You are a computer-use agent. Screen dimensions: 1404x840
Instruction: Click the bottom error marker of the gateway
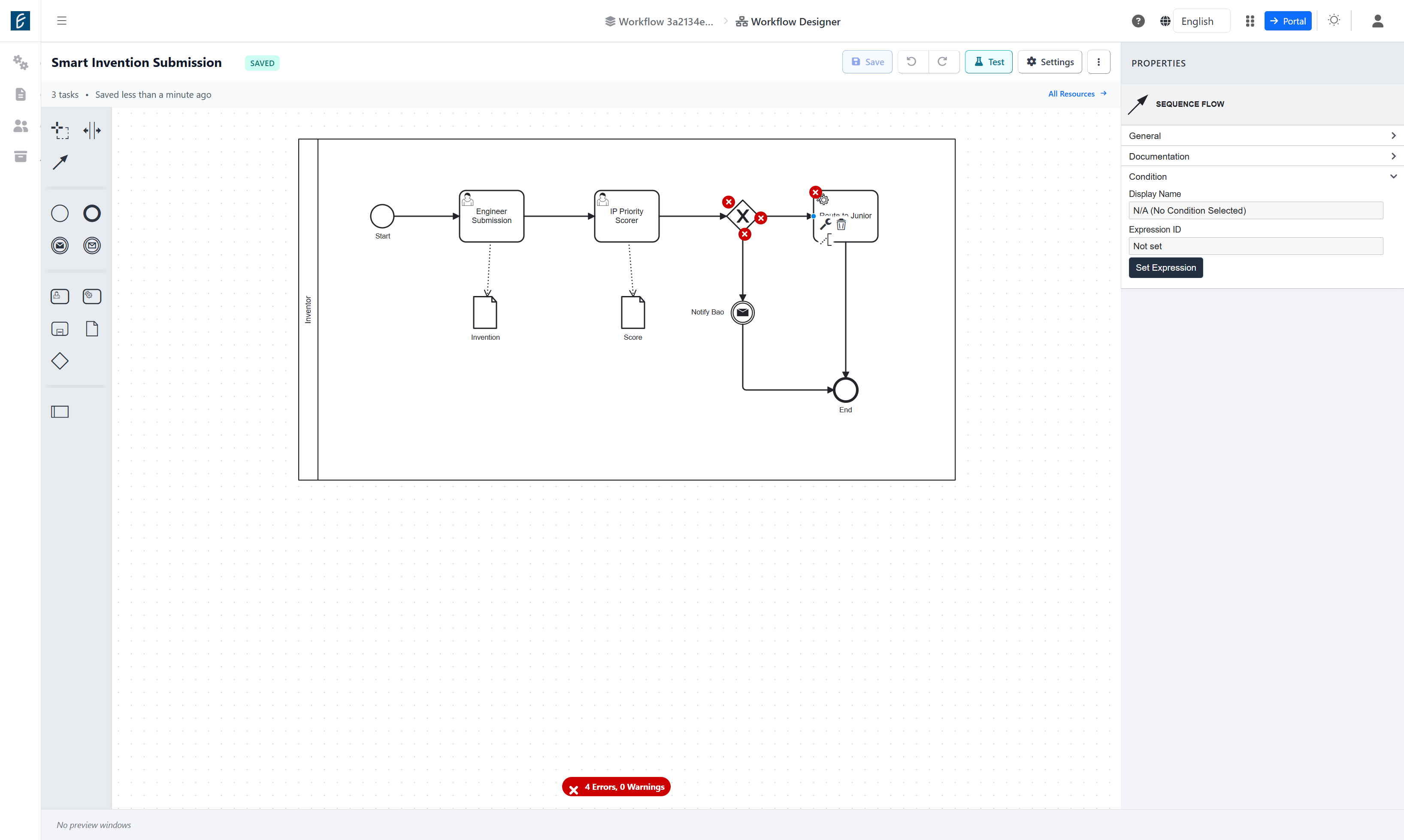pos(745,234)
